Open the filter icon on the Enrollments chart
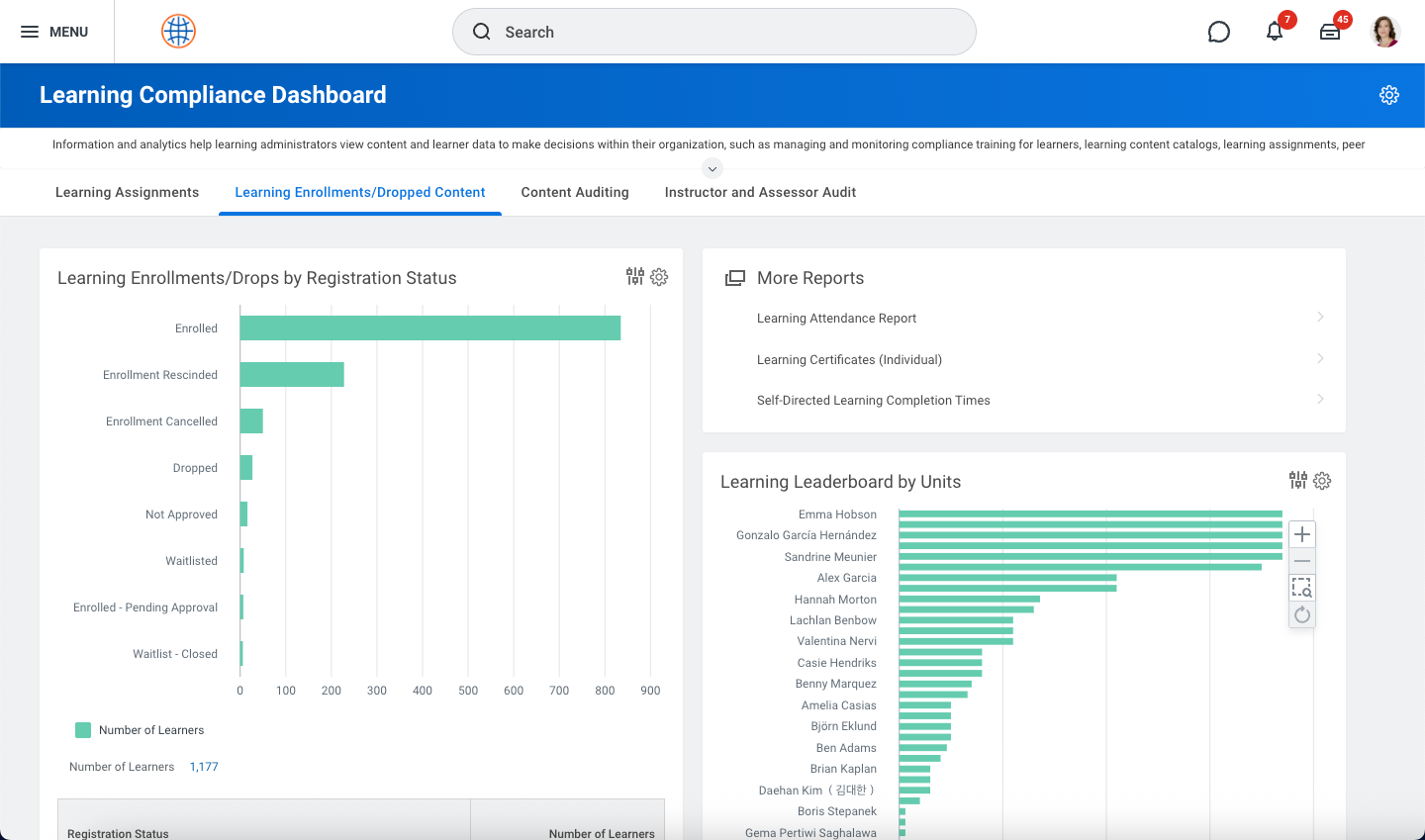The width and height of the screenshot is (1425, 840). pos(634,277)
